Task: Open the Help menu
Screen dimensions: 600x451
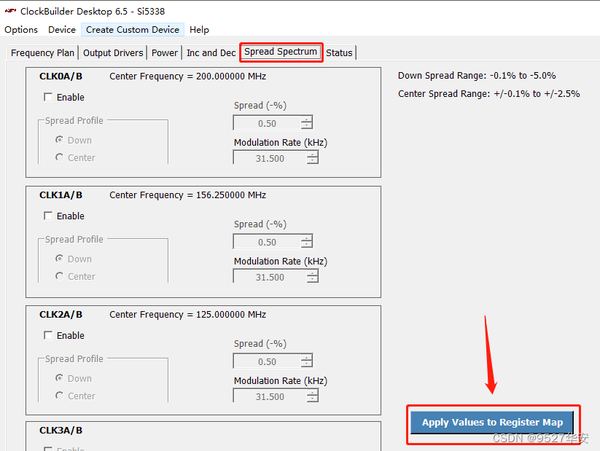Action: pyautogui.click(x=199, y=29)
